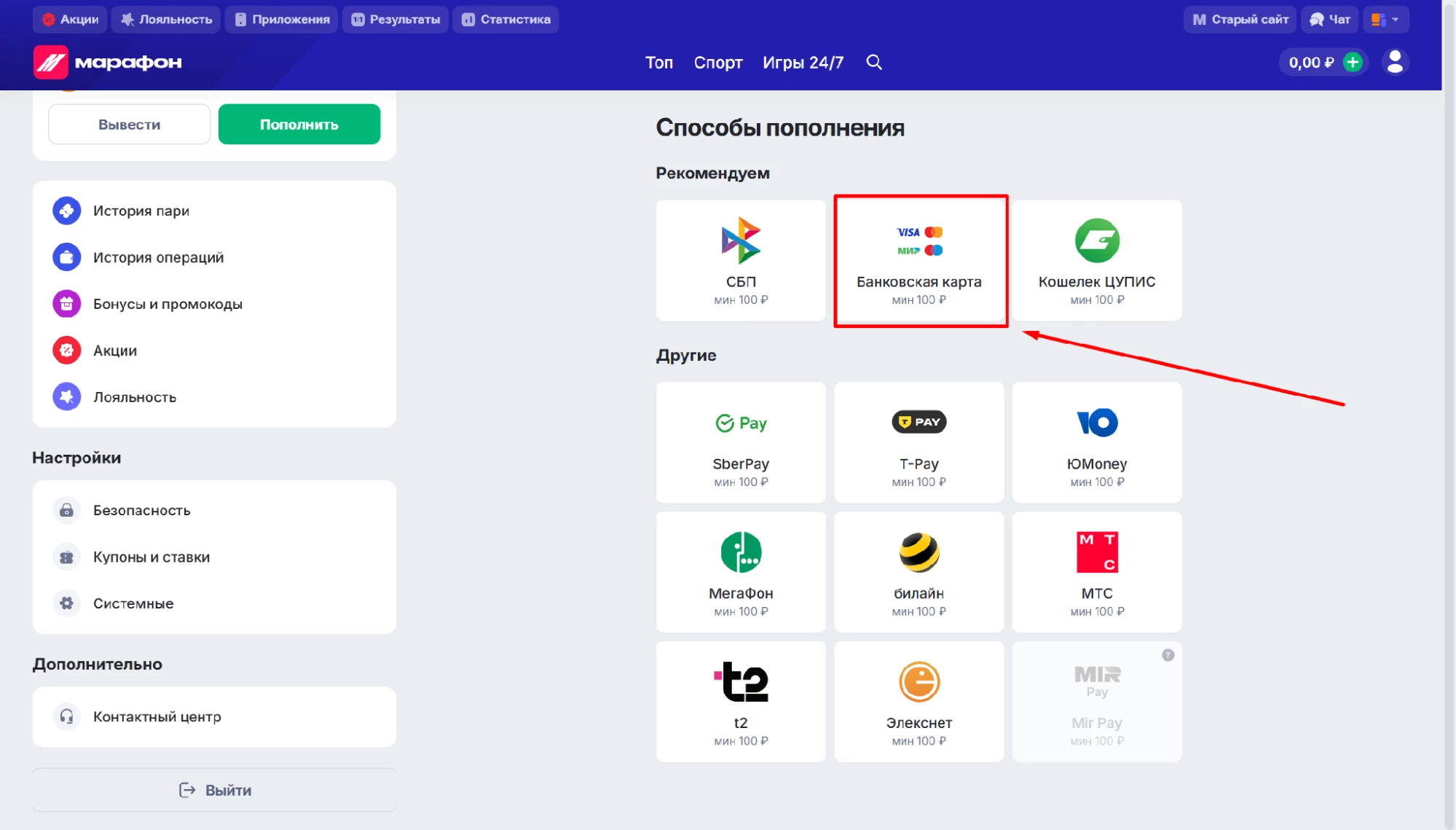Open the Купоны и ставки settings text

pos(151,557)
